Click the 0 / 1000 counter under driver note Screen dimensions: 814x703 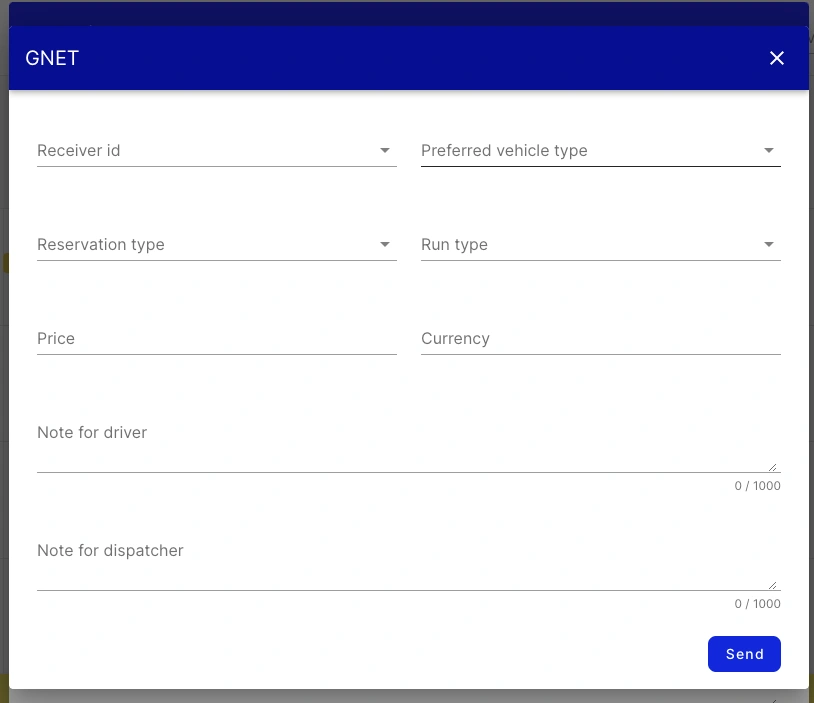click(x=758, y=486)
